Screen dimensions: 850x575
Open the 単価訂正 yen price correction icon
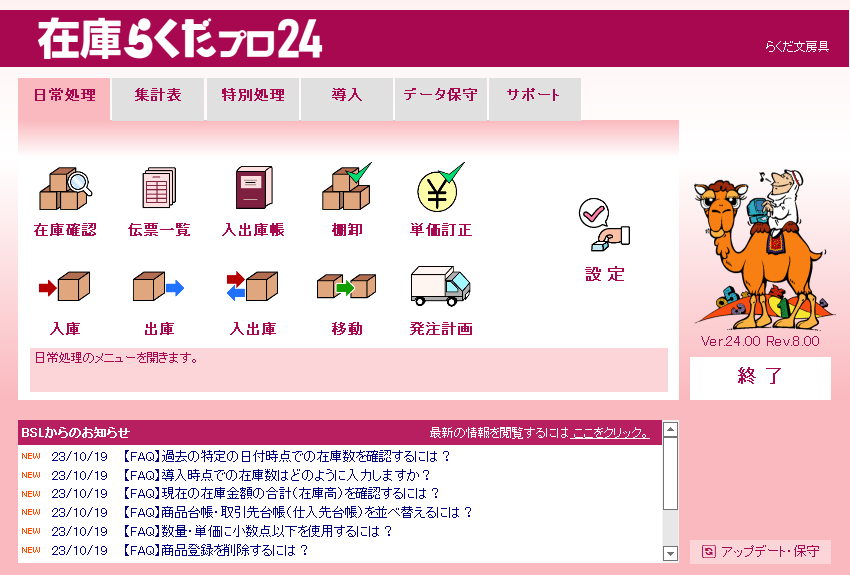[x=441, y=187]
